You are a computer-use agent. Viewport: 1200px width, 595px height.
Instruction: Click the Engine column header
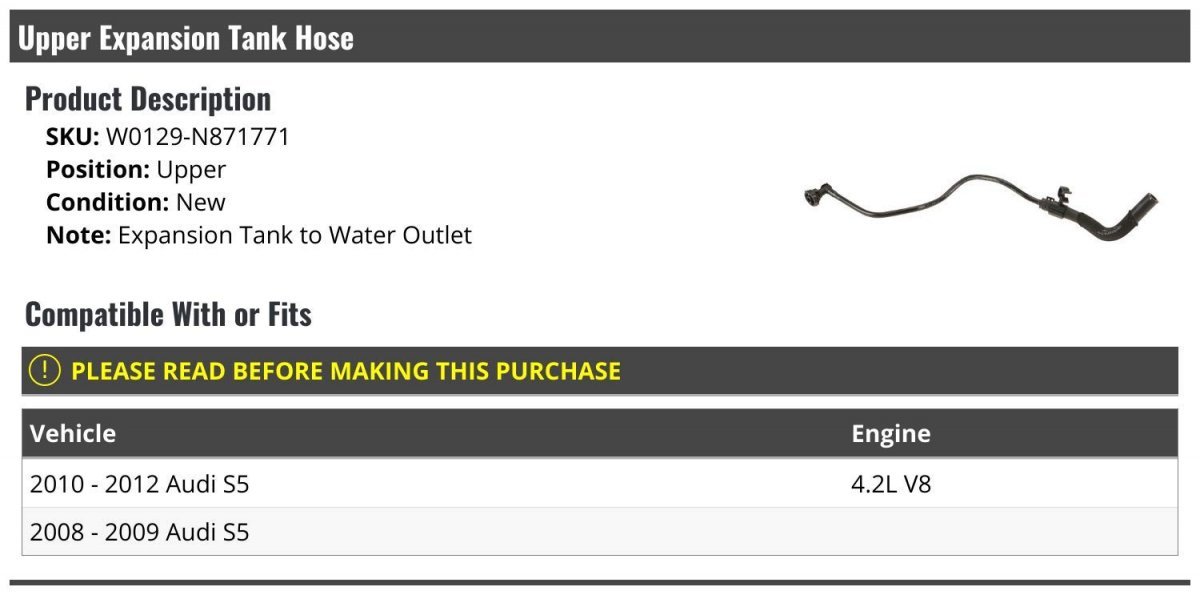click(x=891, y=434)
